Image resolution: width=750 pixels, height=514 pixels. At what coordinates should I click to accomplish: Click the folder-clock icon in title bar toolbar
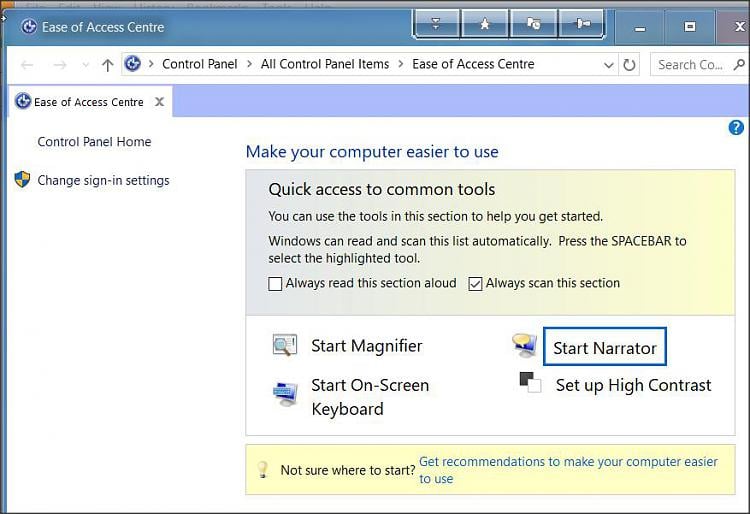(x=533, y=24)
